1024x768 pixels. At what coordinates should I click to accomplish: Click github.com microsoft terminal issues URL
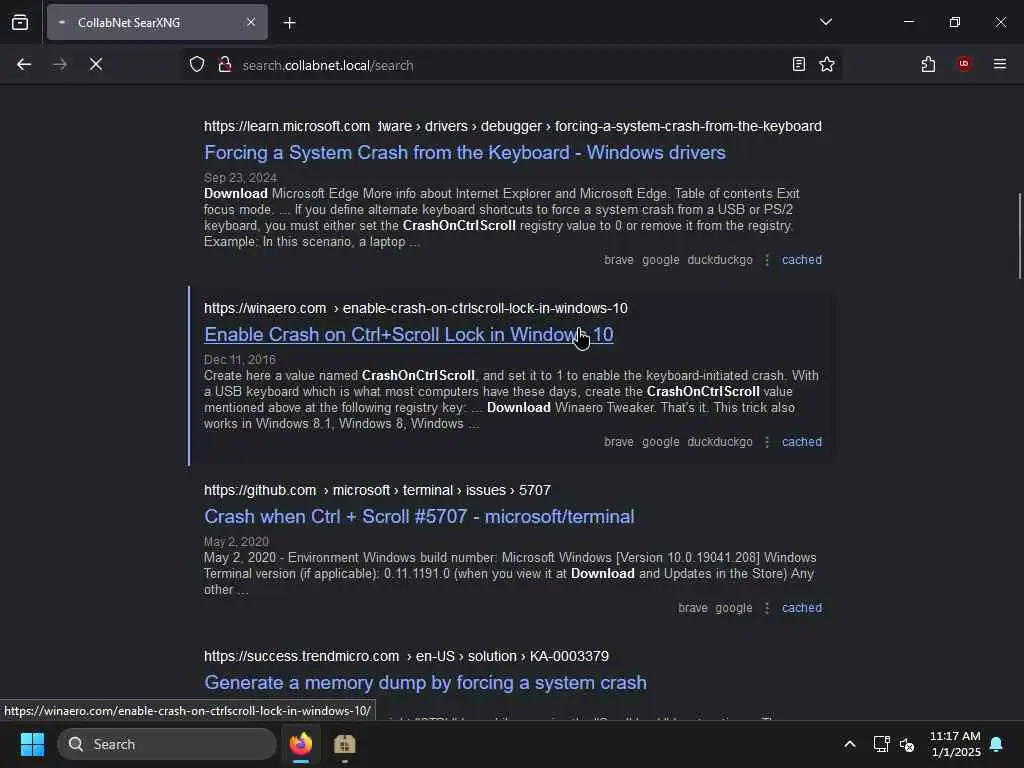tap(377, 490)
